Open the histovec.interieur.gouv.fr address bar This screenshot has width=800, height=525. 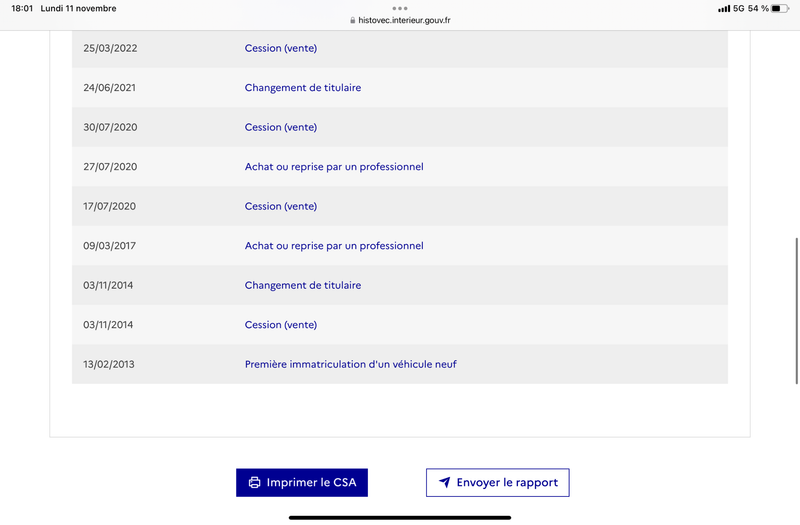point(400,20)
